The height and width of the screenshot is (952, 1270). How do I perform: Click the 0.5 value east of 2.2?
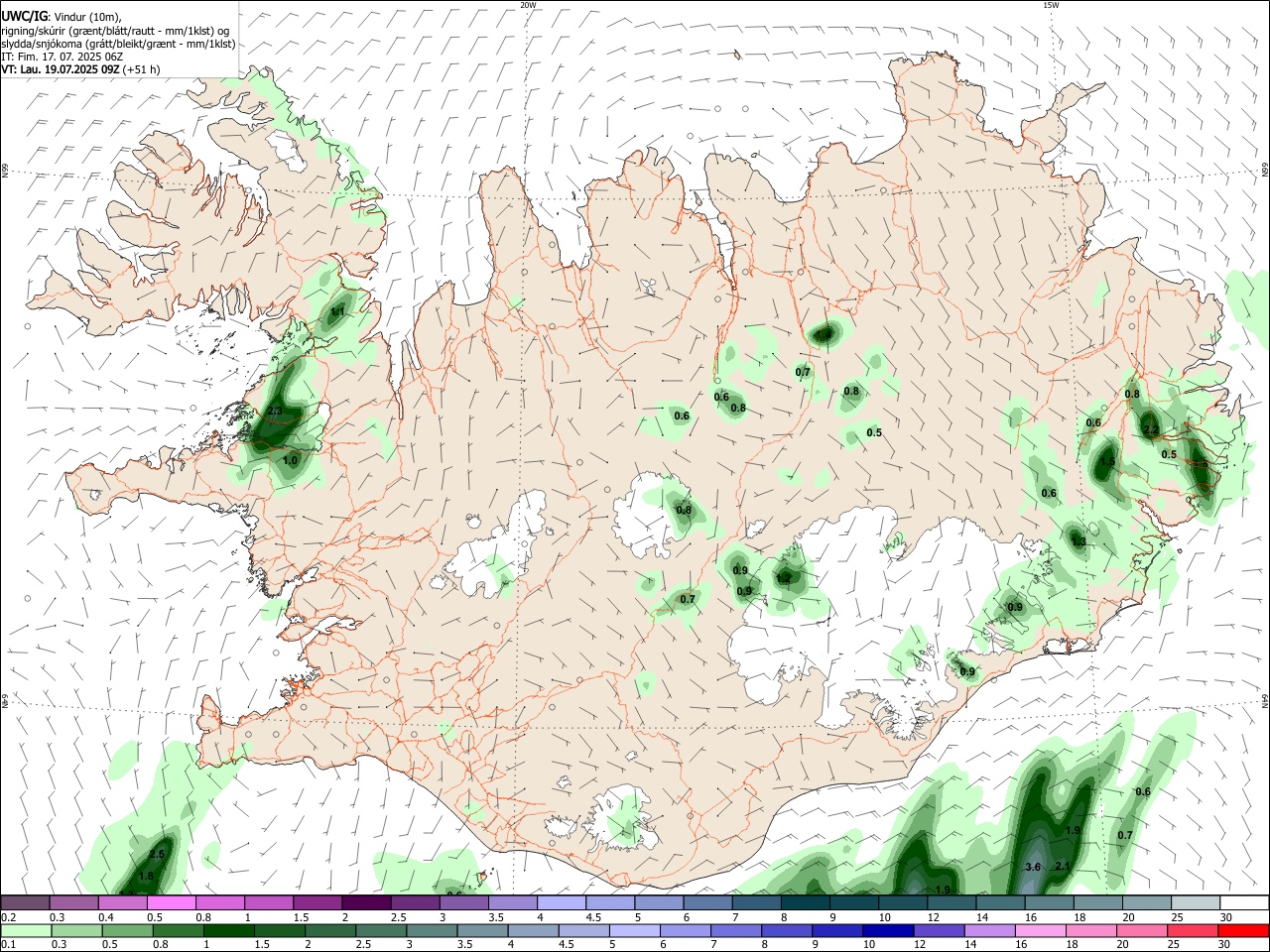[x=1169, y=454]
